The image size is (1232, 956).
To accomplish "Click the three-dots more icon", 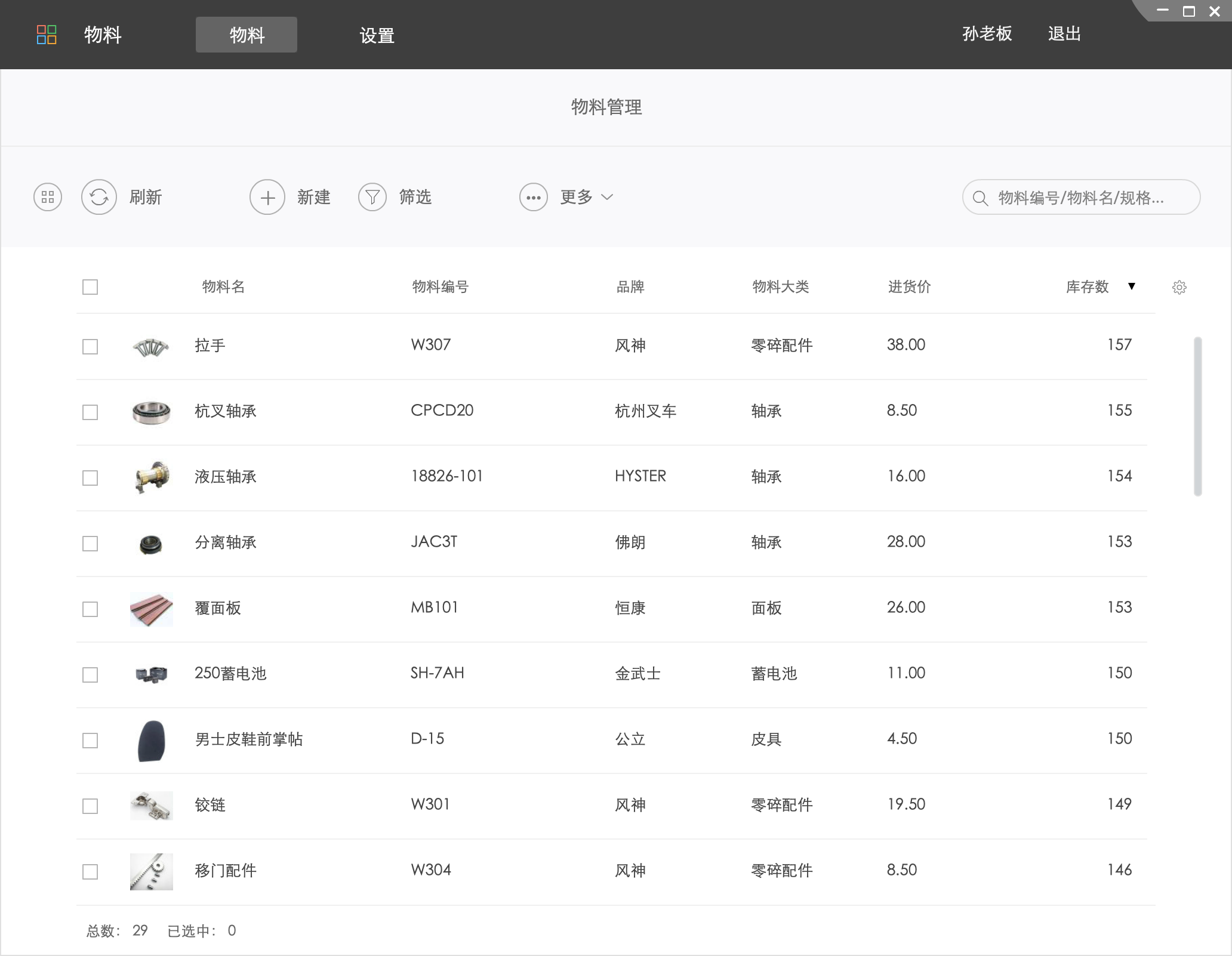I will (534, 197).
